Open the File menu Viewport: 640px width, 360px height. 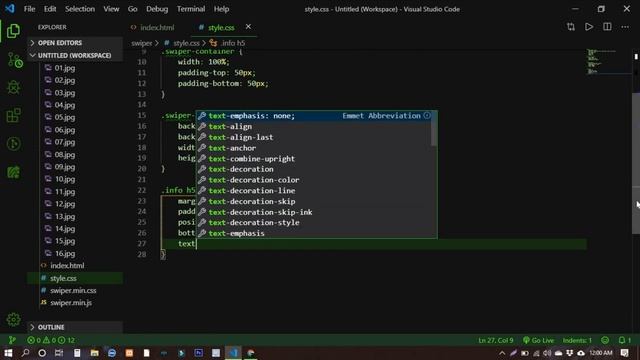coord(29,9)
